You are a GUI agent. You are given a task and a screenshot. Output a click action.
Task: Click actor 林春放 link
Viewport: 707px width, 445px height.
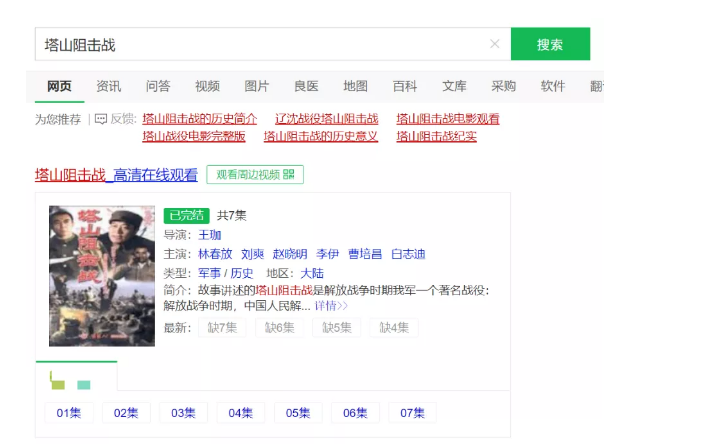pos(214,254)
